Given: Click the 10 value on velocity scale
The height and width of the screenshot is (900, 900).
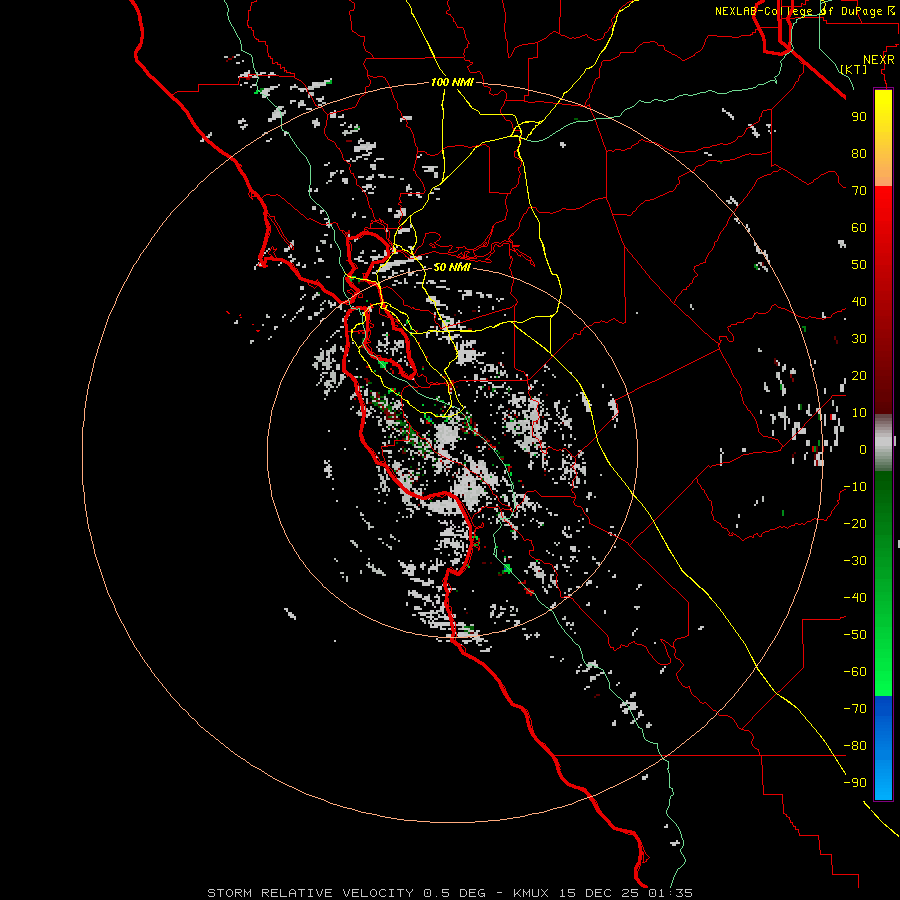Looking at the screenshot, I should (x=859, y=413).
